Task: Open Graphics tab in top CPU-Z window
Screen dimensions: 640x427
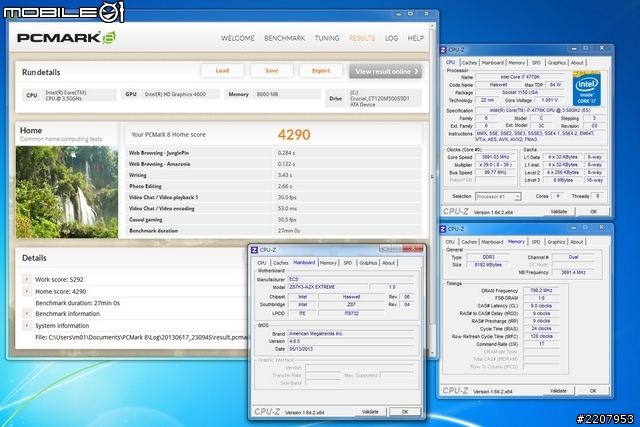Action: tap(557, 62)
